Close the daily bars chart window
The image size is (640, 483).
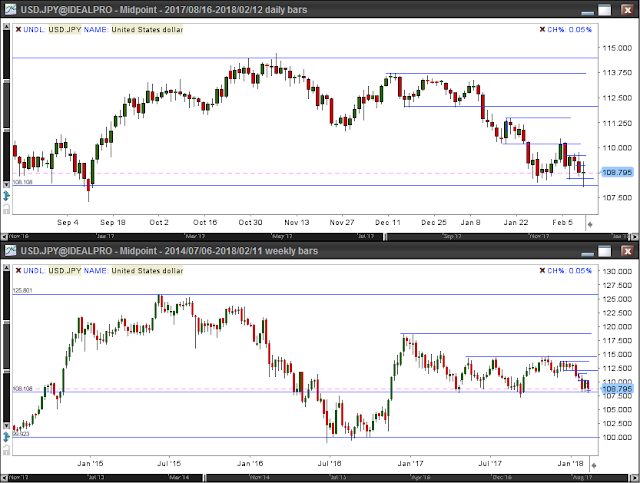pos(627,10)
